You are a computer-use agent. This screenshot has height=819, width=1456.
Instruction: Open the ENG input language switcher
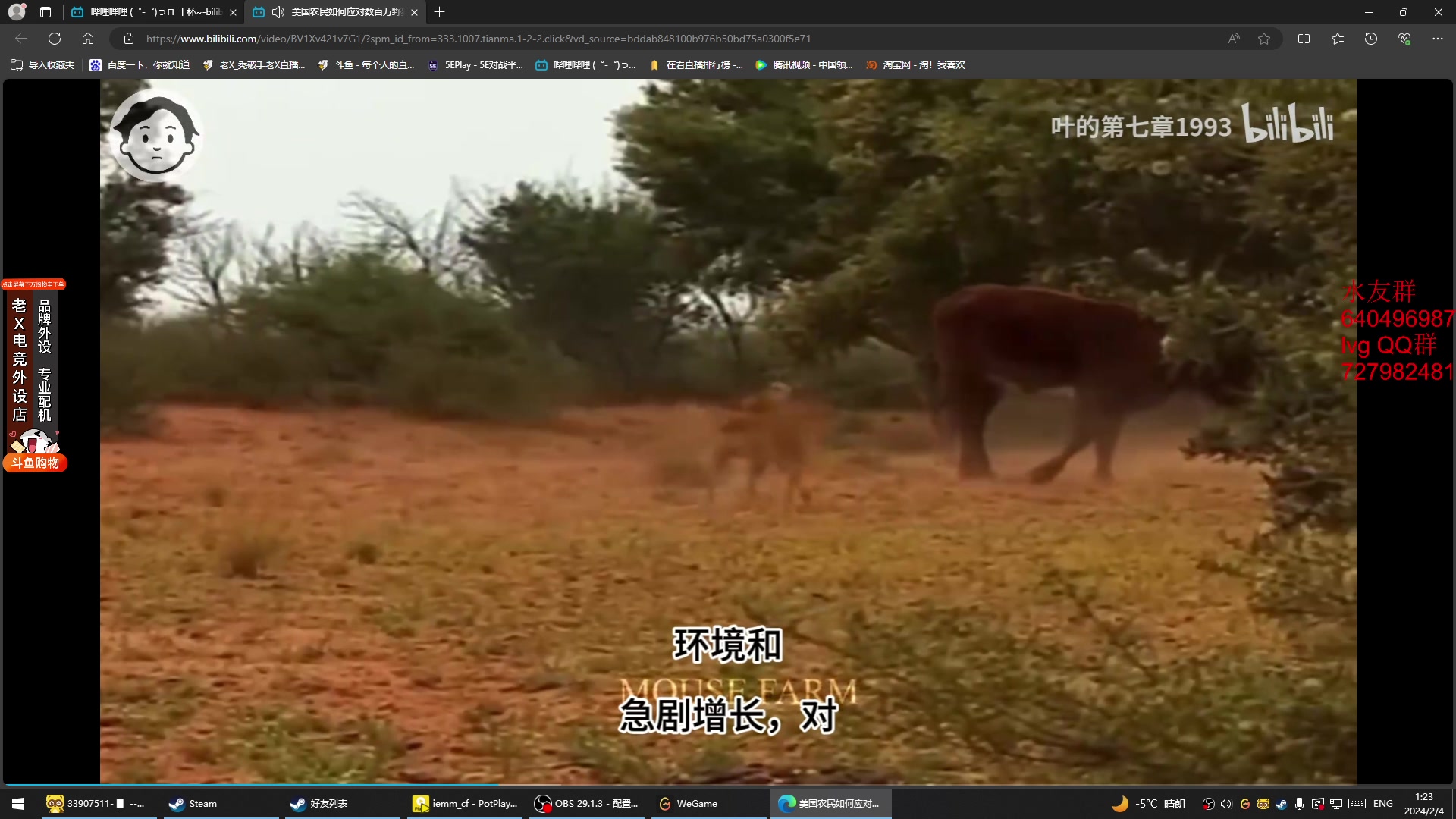(x=1383, y=803)
